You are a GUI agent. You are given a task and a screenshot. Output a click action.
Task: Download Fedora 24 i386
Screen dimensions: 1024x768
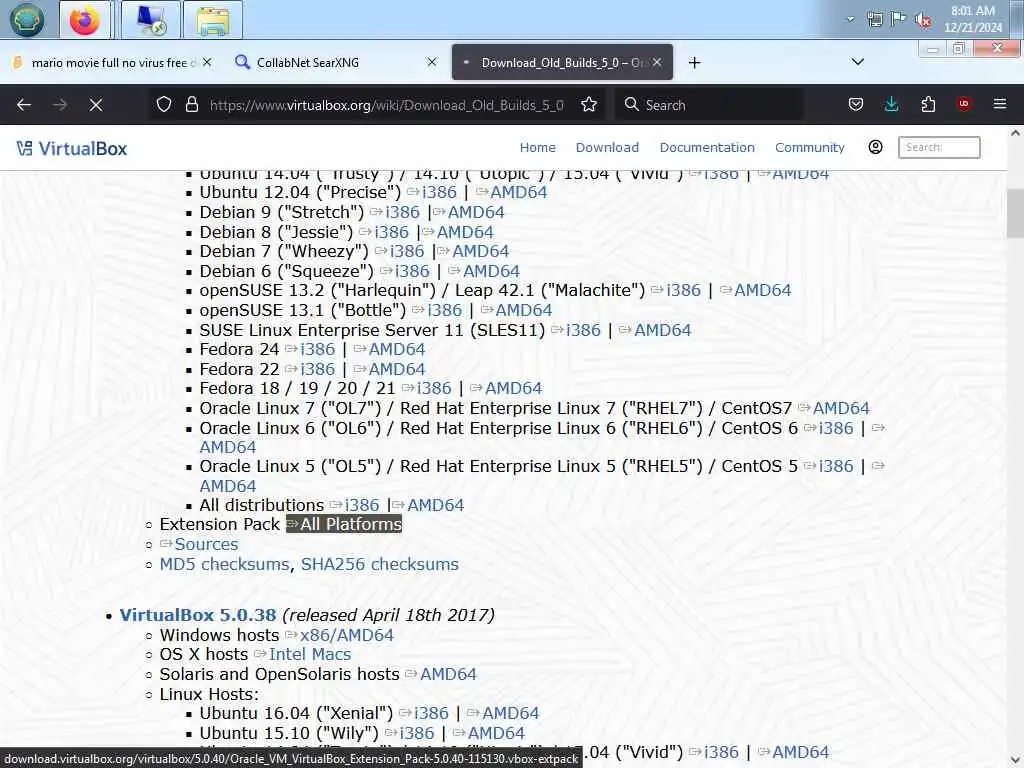point(317,349)
